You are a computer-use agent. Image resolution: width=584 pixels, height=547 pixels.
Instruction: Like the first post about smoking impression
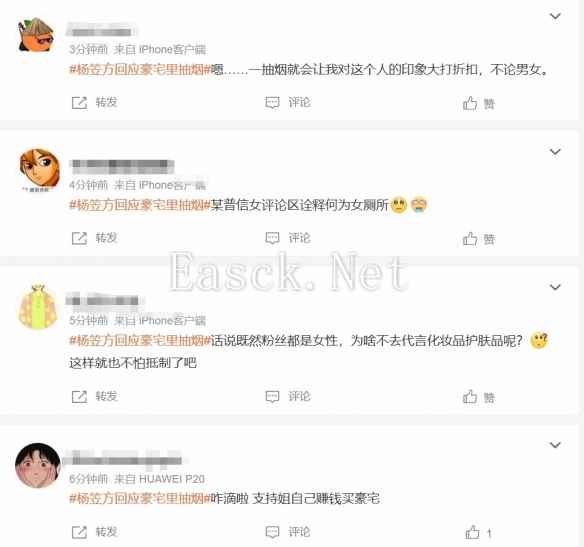(470, 103)
